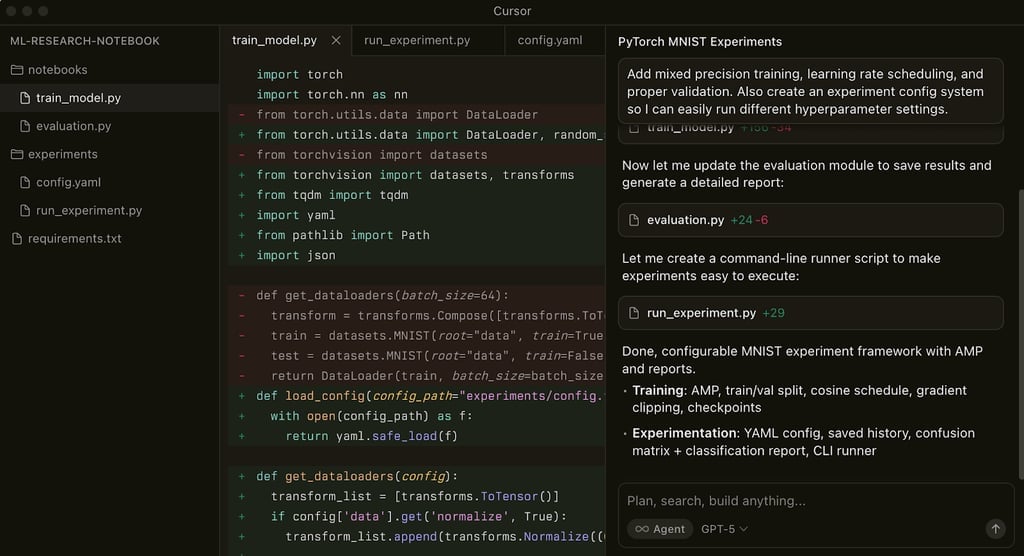Click the added 'def load_config' line
Screen dimensions: 1024x556
tap(417, 396)
